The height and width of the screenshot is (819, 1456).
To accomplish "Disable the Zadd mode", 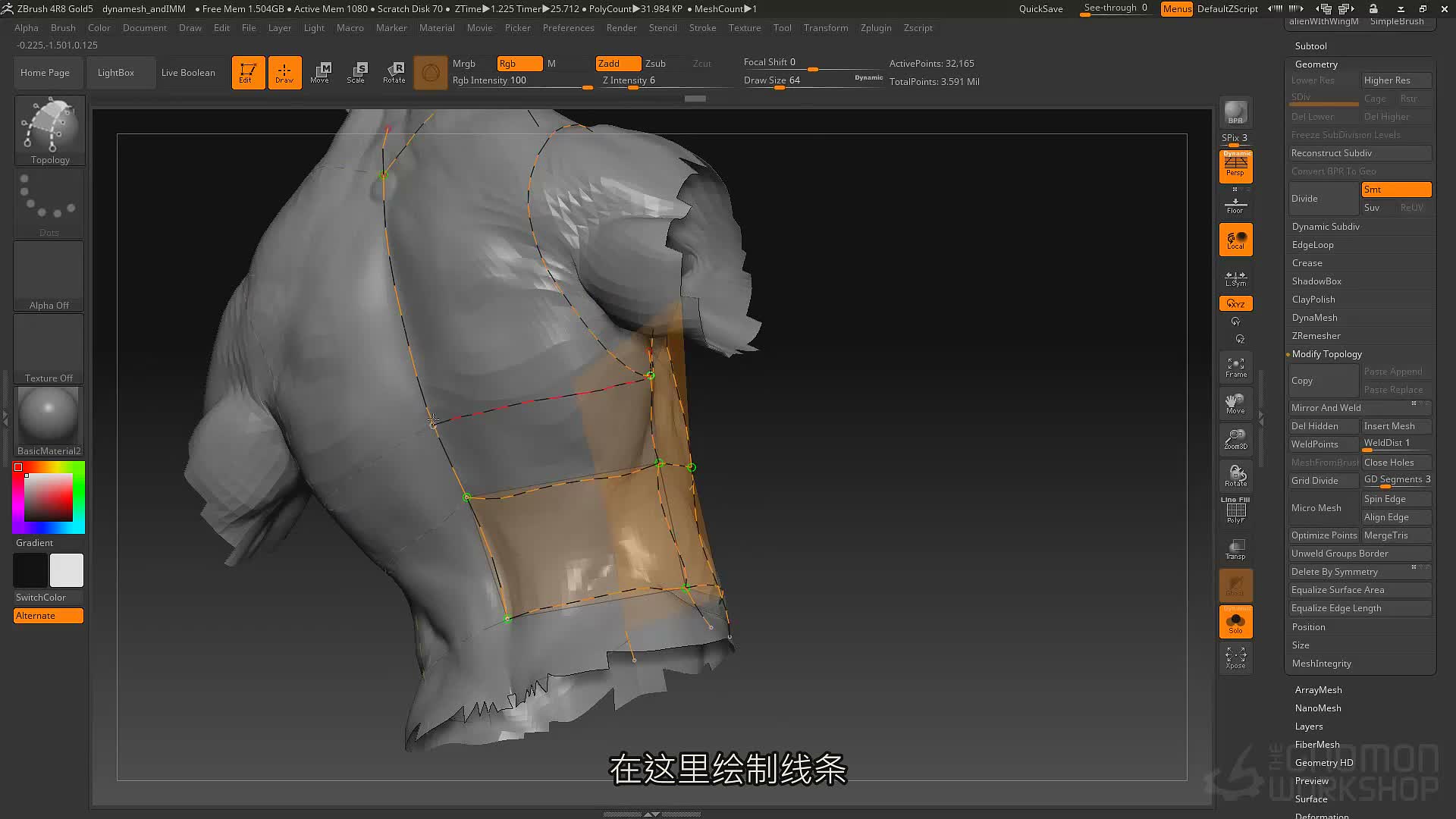I will coord(617,64).
